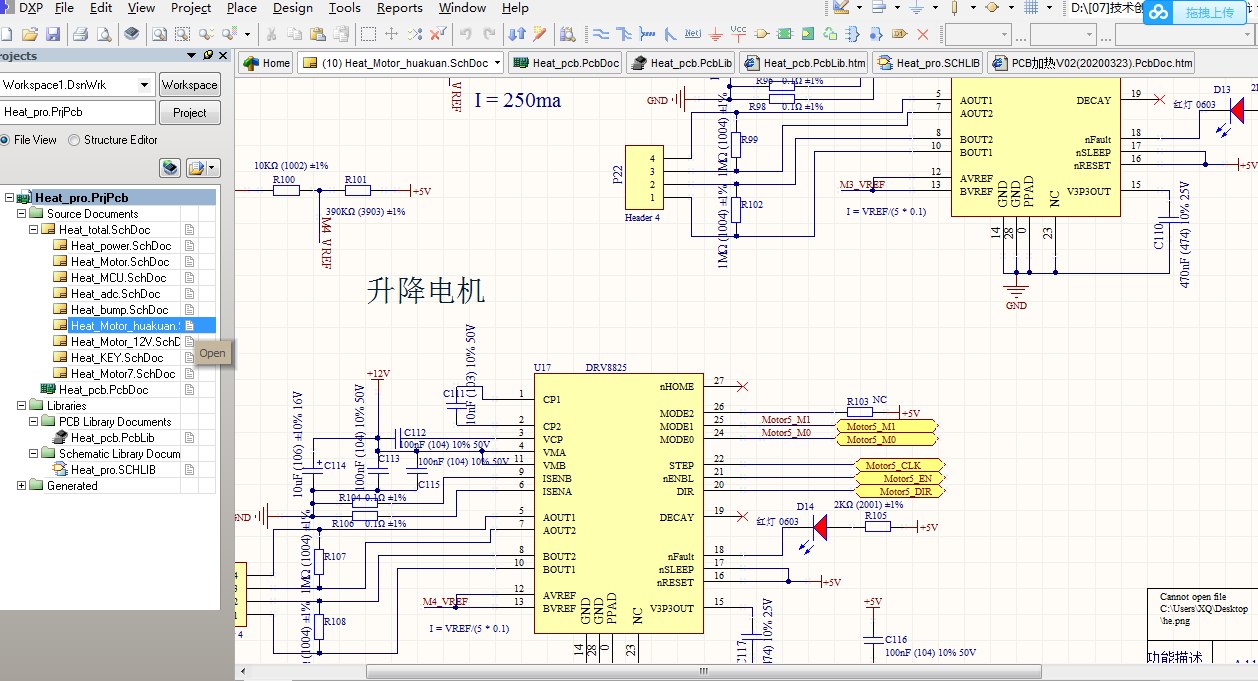This screenshot has width=1258, height=681.
Task: Click the horizontal scrollbar under the schematic
Action: click(x=704, y=672)
